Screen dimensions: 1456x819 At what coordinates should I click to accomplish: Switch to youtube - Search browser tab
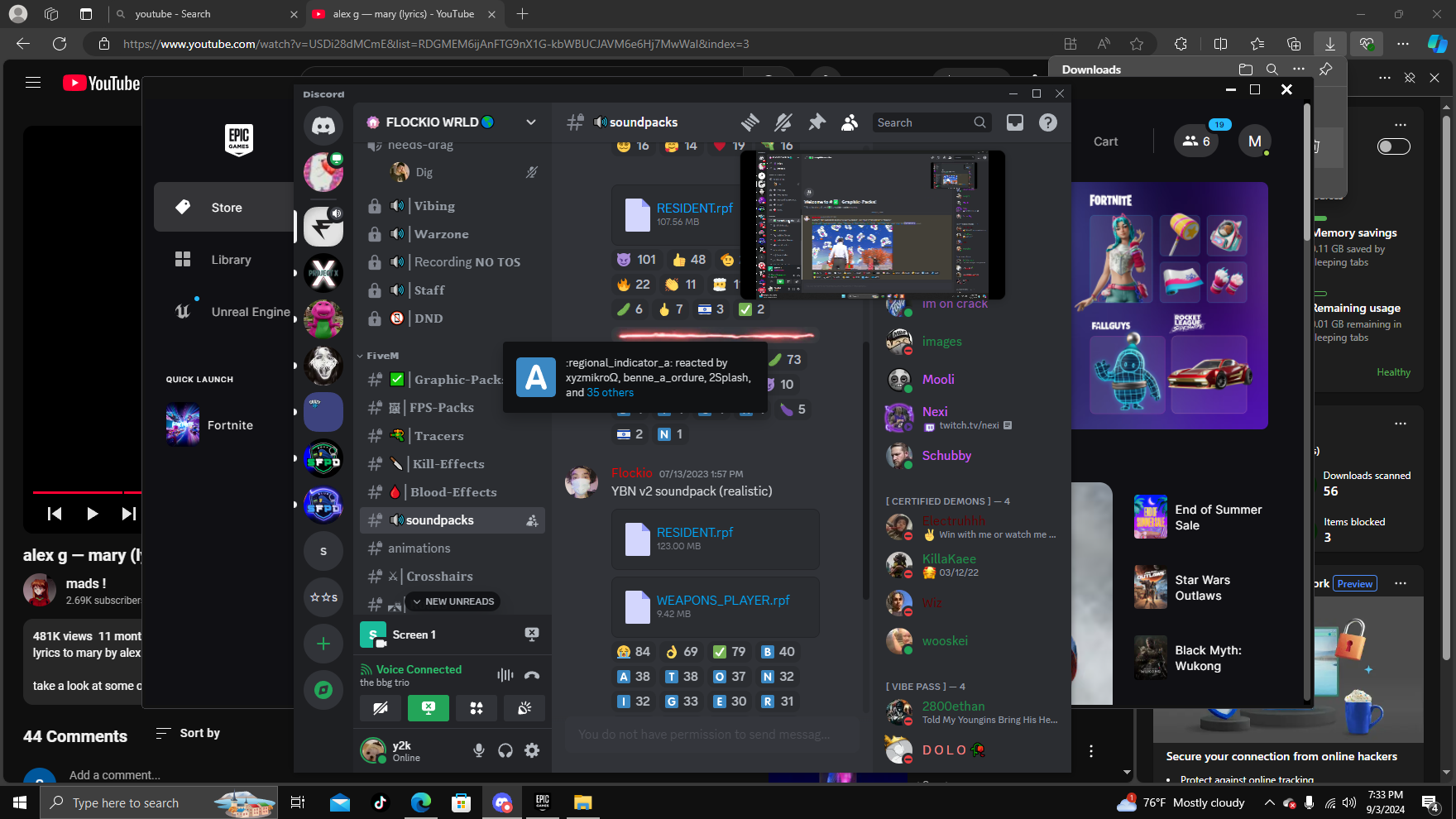207,14
